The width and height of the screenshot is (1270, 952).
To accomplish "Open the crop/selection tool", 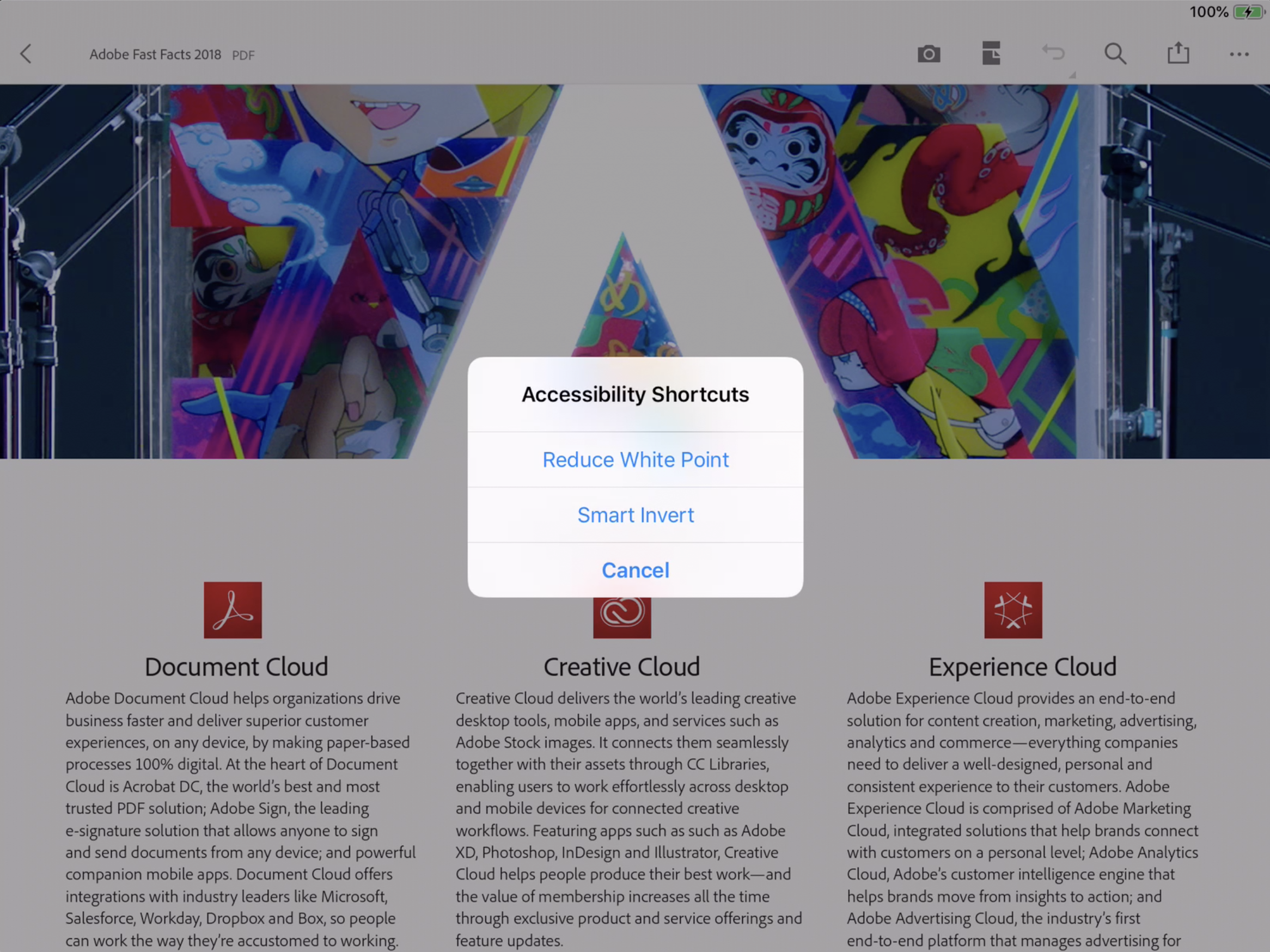I will click(x=992, y=54).
